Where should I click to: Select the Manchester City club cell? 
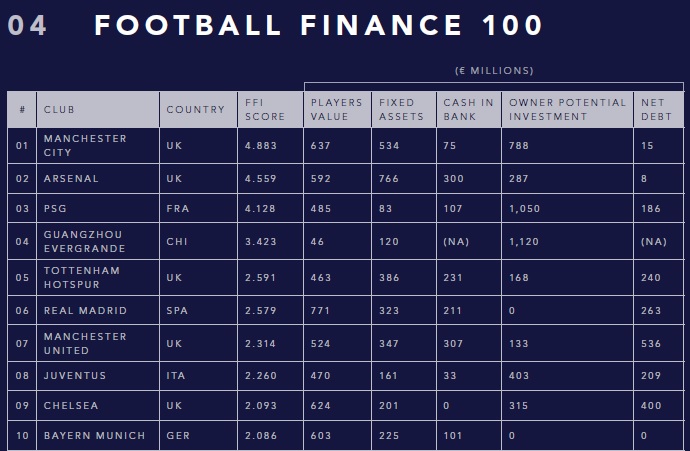[98, 146]
